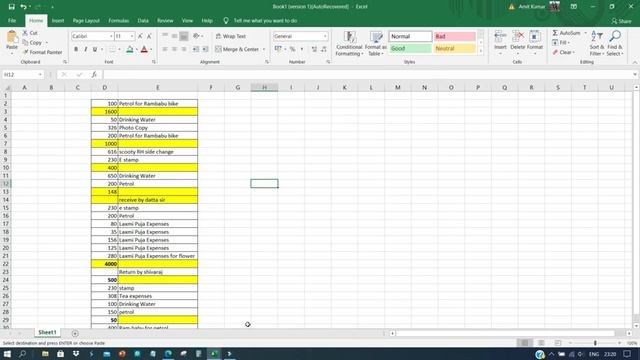Click the Increase Indent icon
The image size is (640, 360).
(205, 49)
